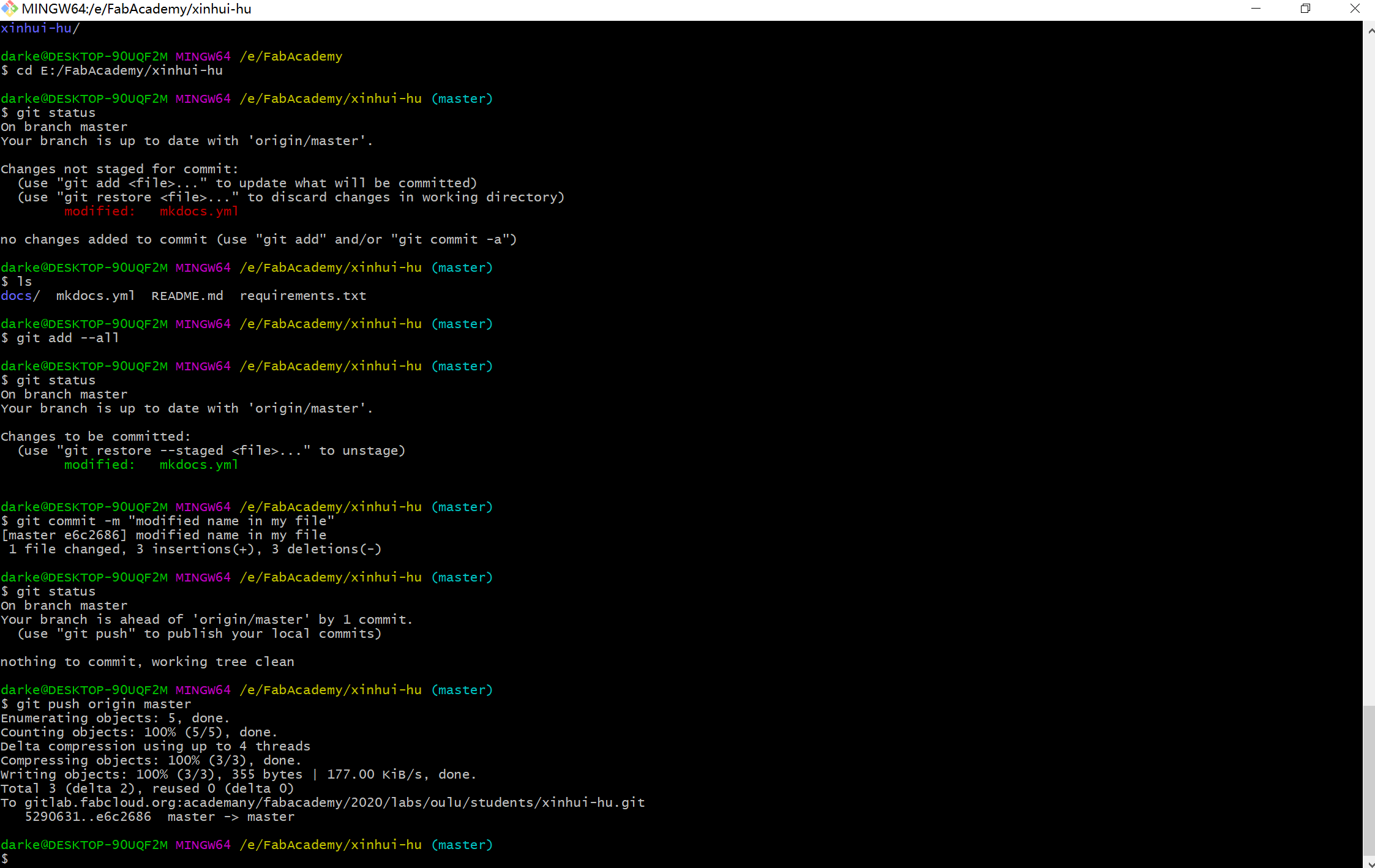Click the 'Writing objects: 100% (3/3)' line
The width and height of the screenshot is (1375, 868).
tap(239, 774)
